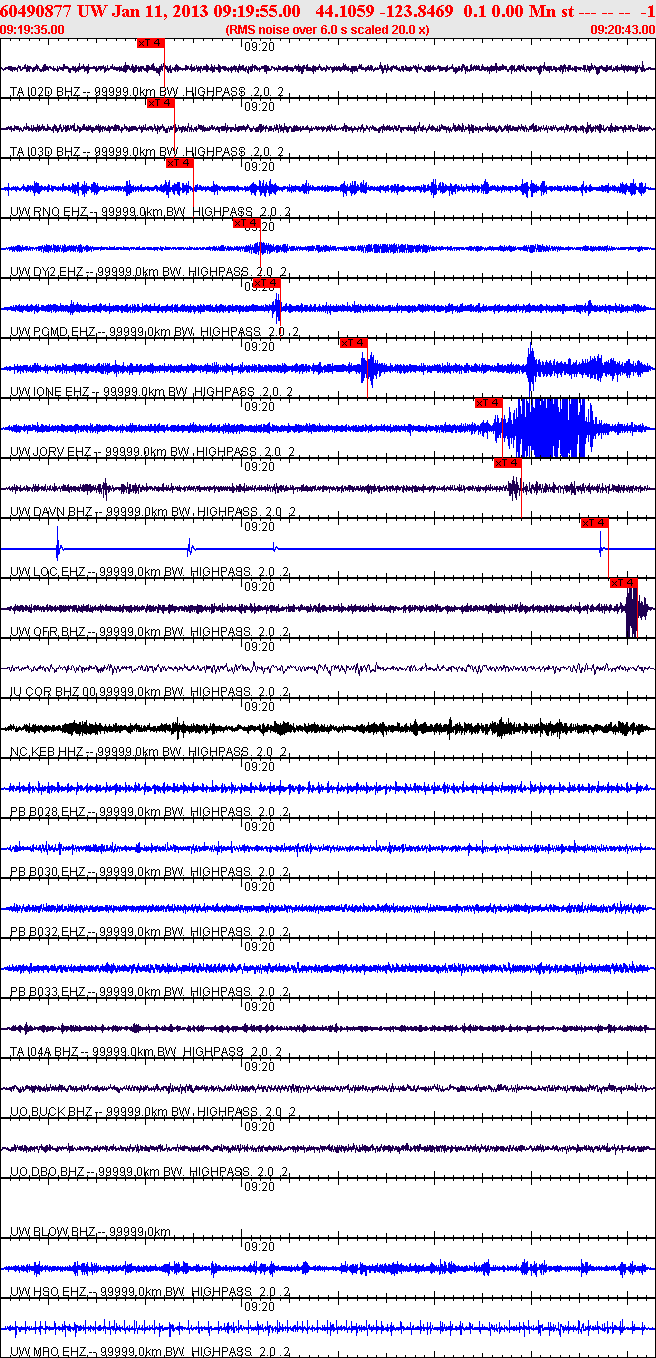Screen dimensions: 656x1358
Task: Click the red pick flag on the UW DAVN trace
Action: (x=508, y=462)
